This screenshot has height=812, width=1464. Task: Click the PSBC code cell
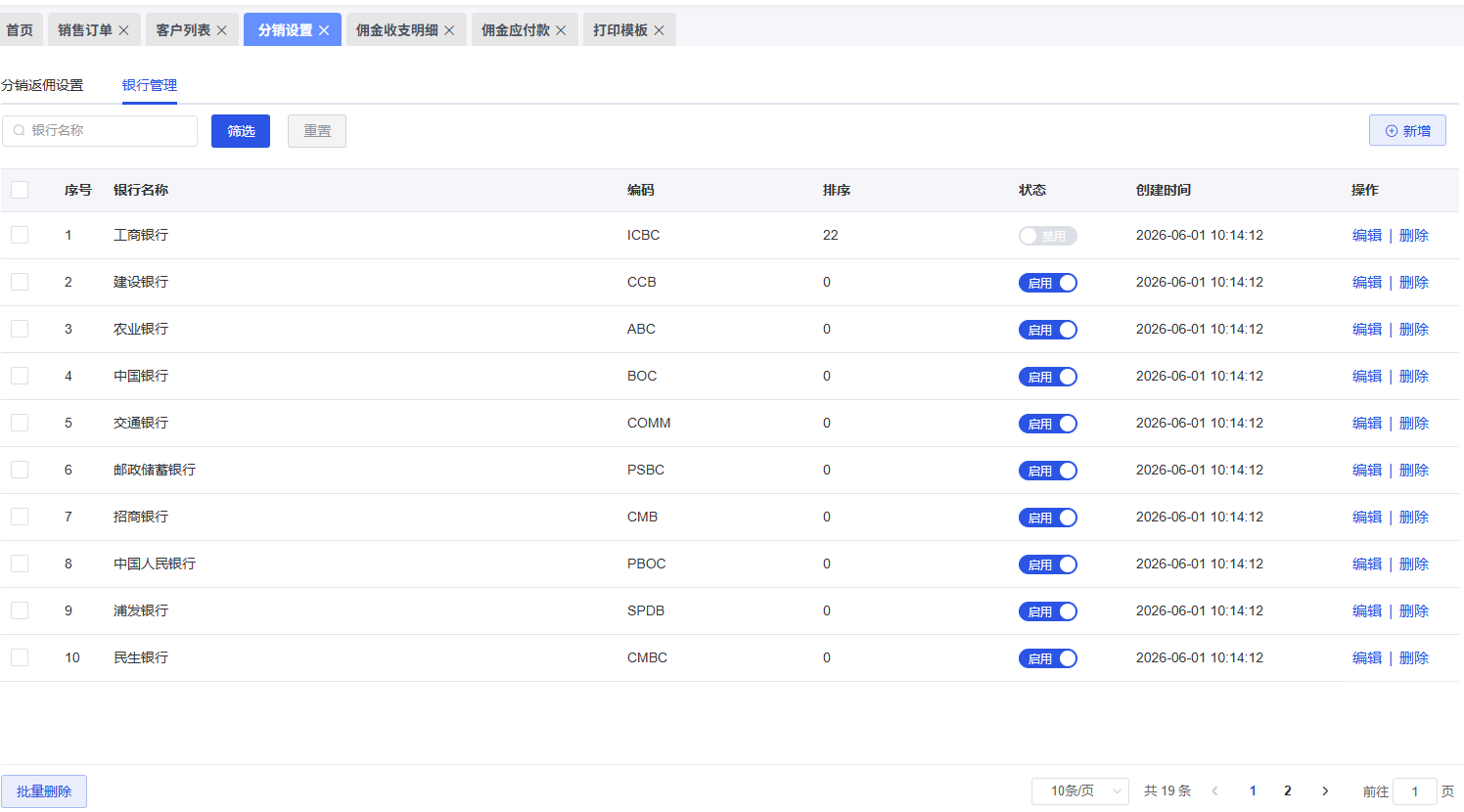pos(646,470)
